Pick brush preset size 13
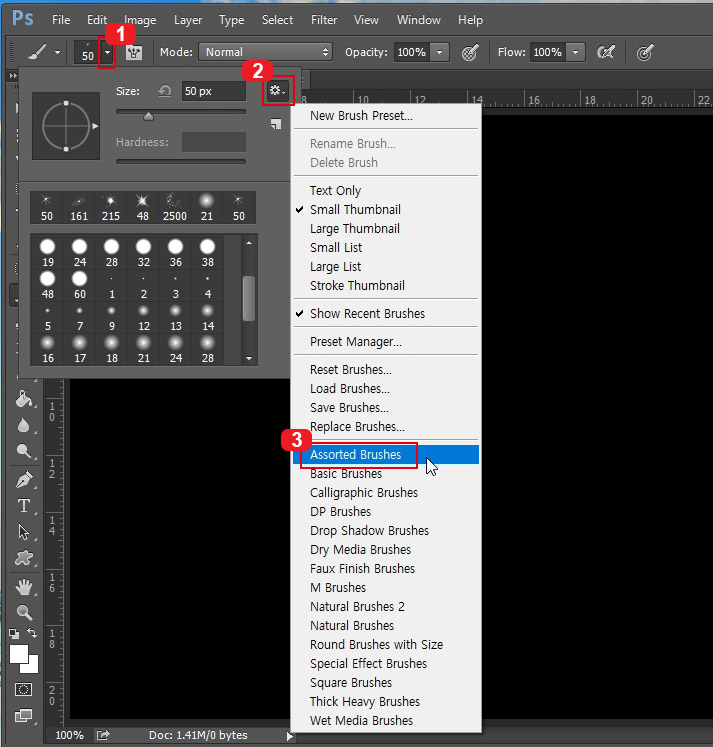 [x=176, y=317]
